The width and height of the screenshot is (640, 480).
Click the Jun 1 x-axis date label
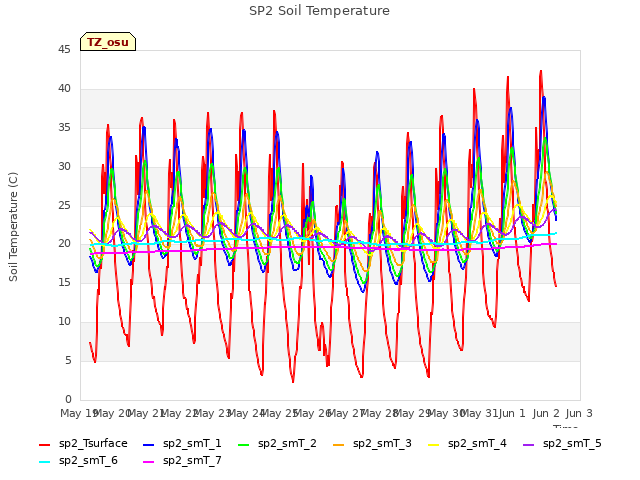tap(512, 413)
